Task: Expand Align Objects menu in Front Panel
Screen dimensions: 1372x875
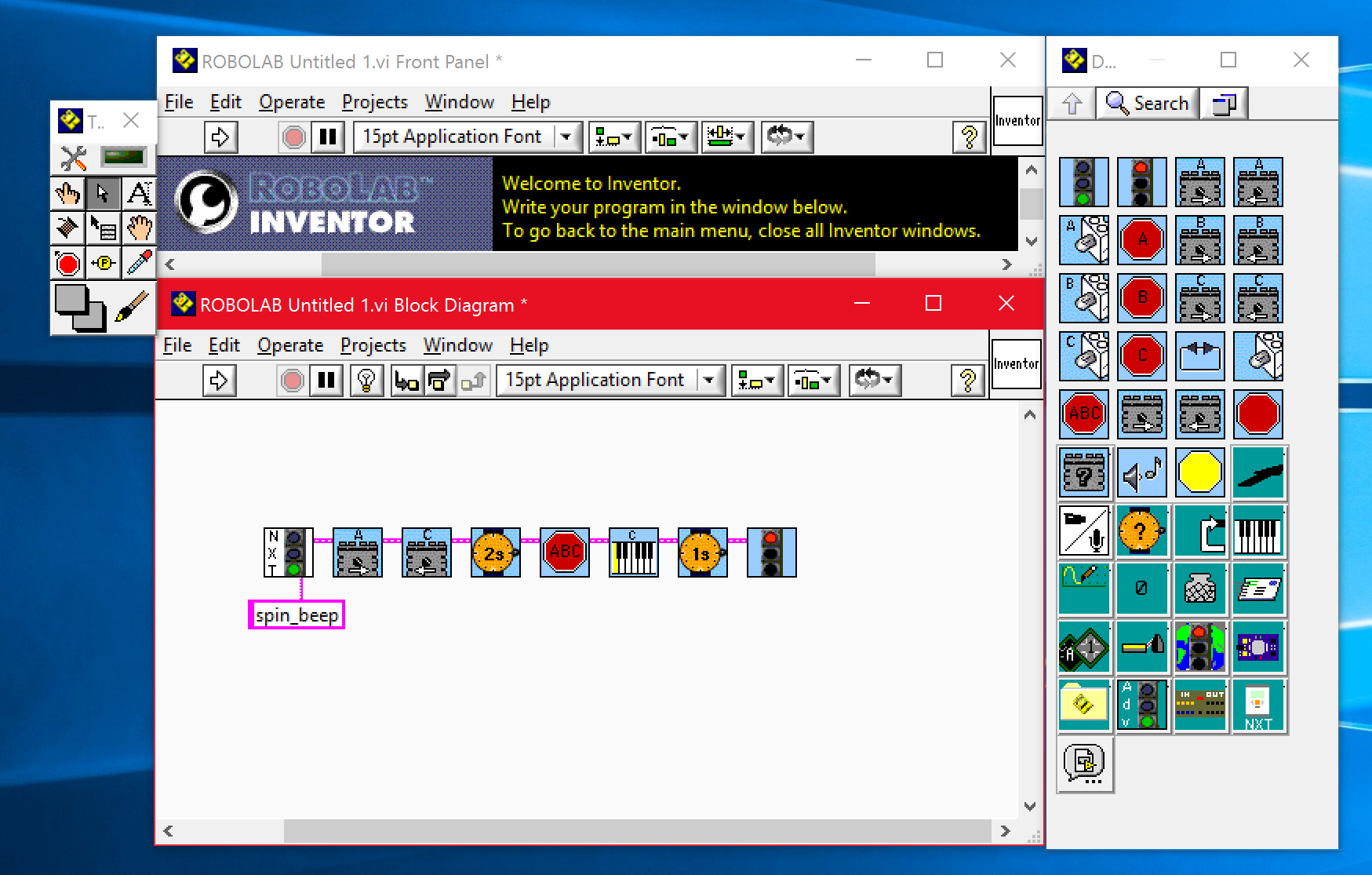Action: coord(614,137)
